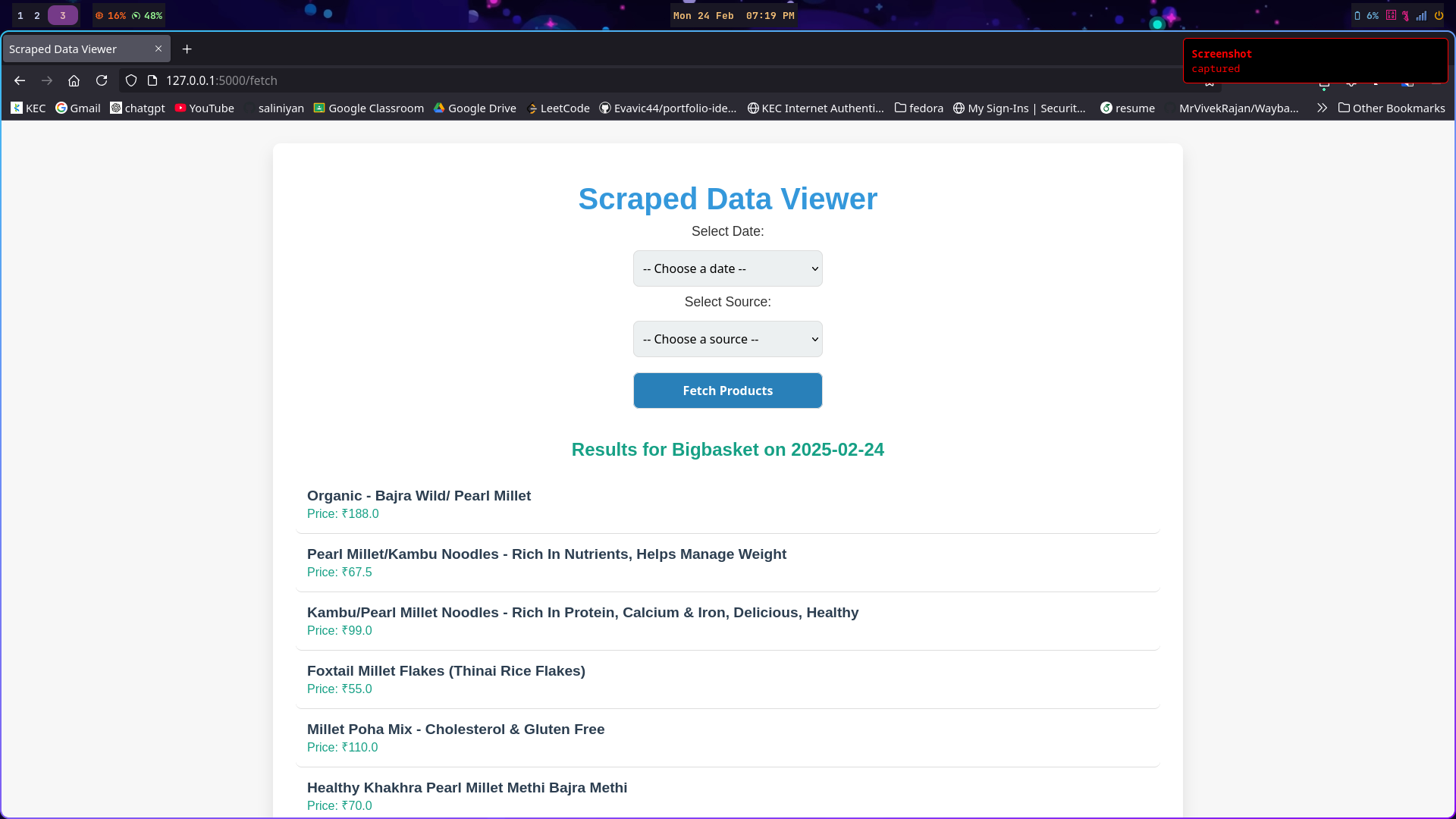Click Millet Poha Mix product title

click(x=456, y=730)
